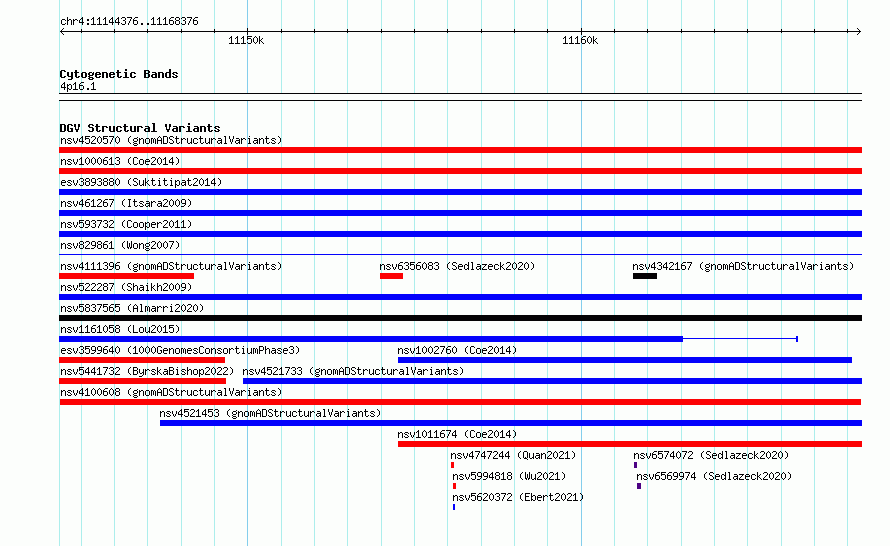Open nsv6356083 (Sedlazeck2020) label

pyautogui.click(x=457, y=266)
